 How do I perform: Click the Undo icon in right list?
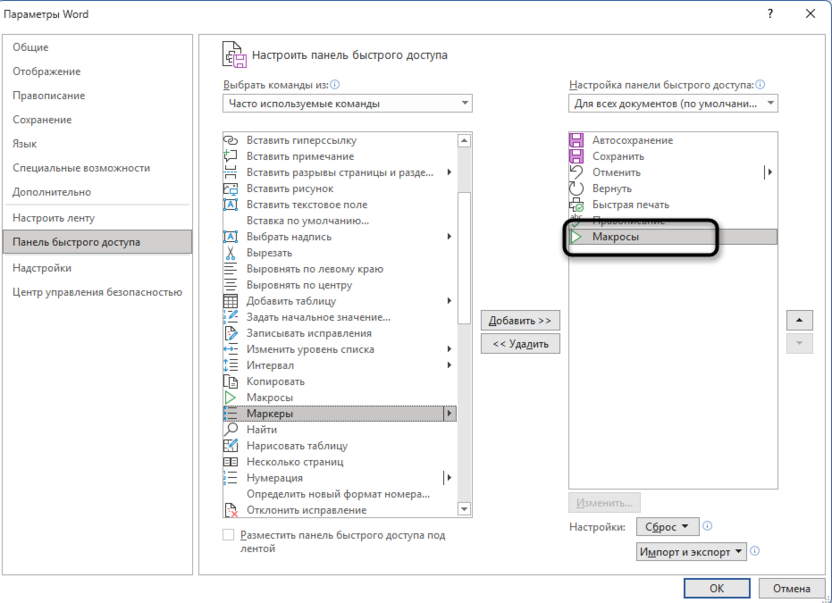click(x=577, y=172)
